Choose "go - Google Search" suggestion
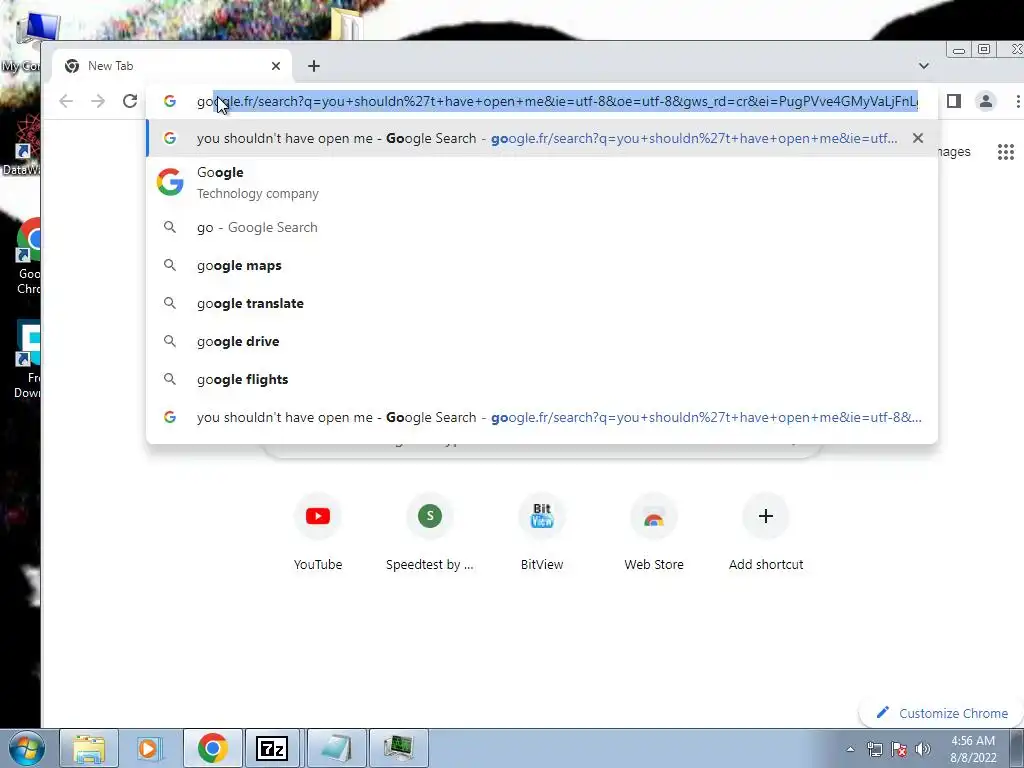1024x768 pixels. (x=542, y=227)
